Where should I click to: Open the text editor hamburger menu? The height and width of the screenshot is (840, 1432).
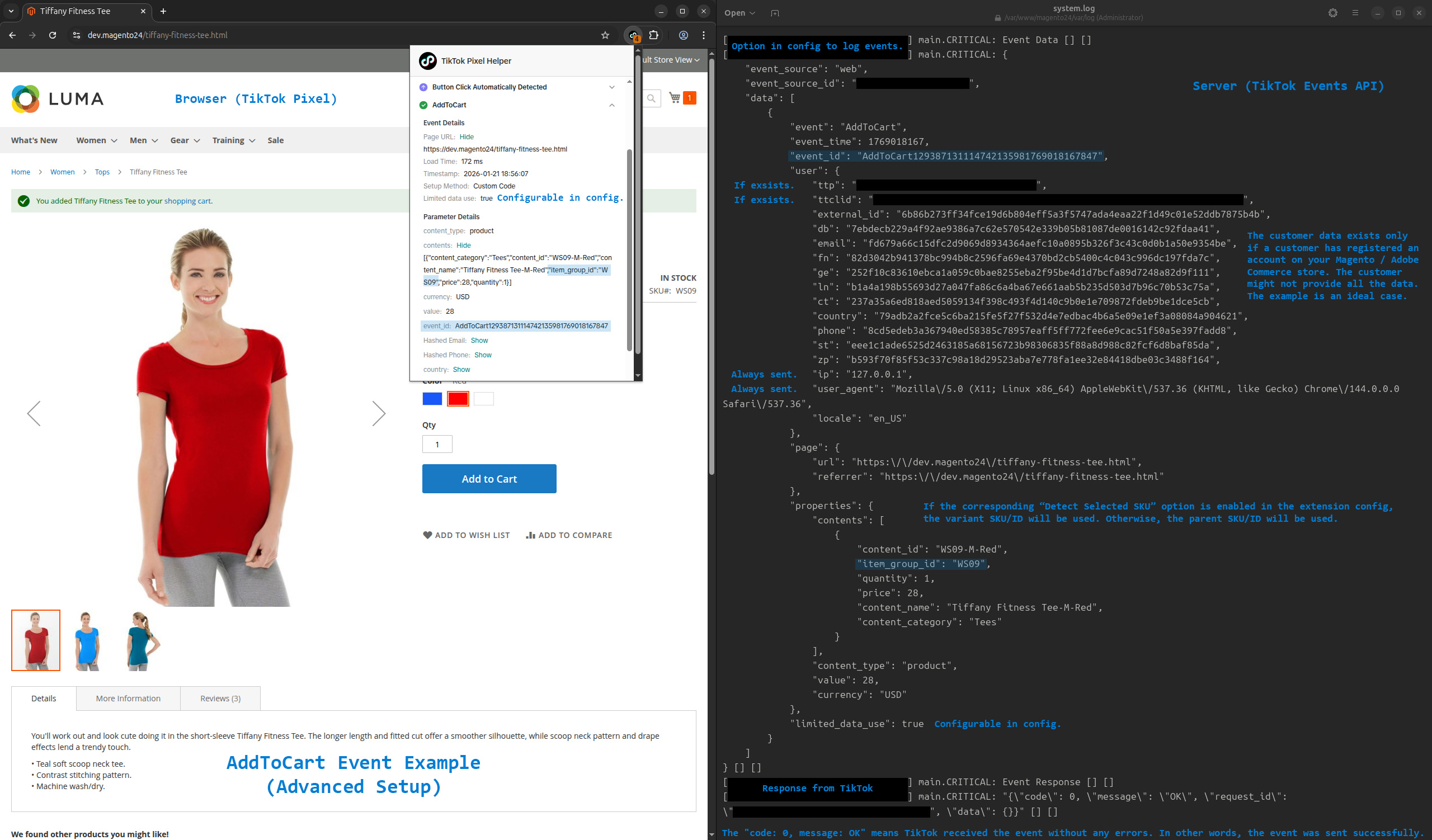(1355, 12)
